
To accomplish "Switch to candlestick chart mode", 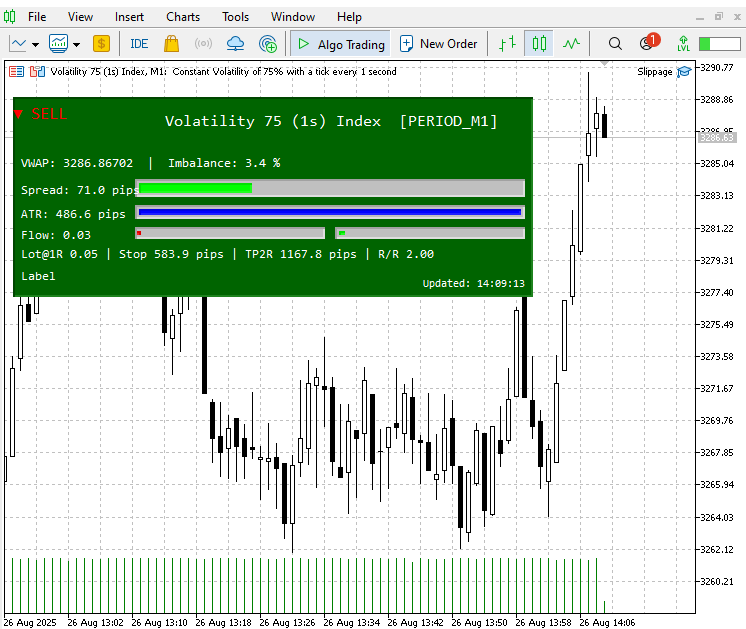I will tap(539, 44).
